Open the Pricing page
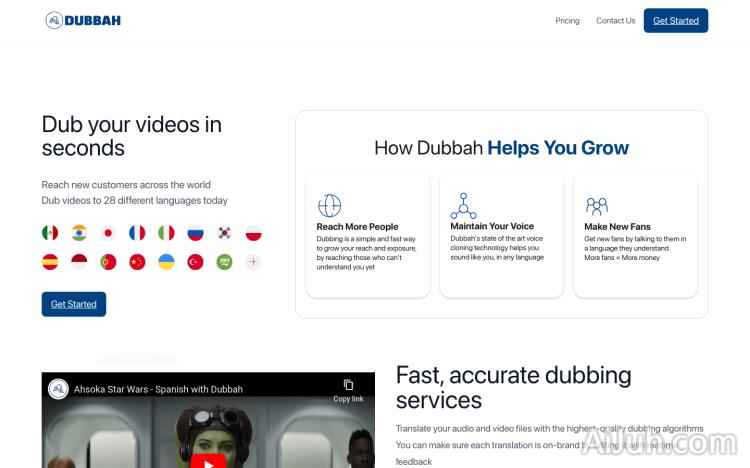 point(567,20)
